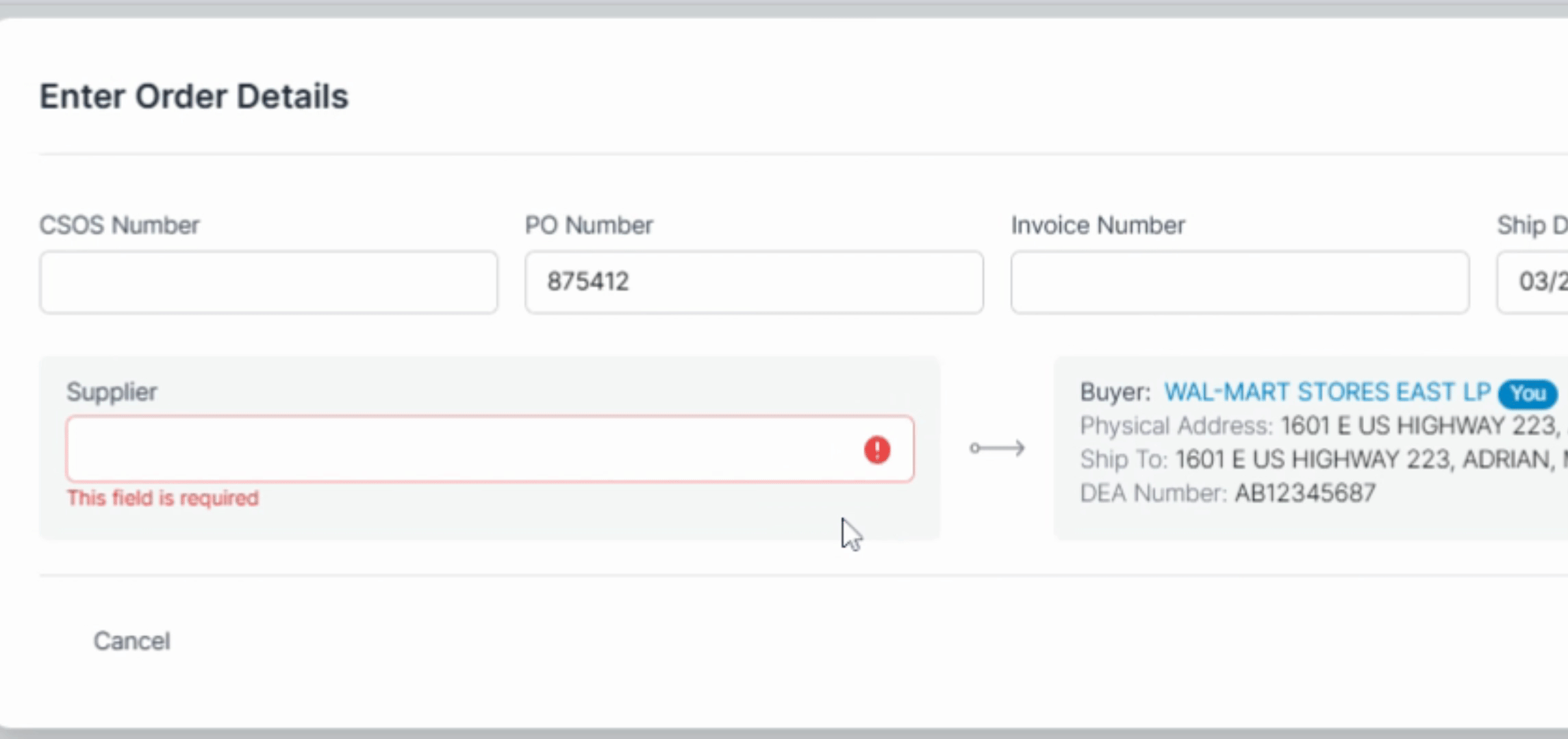Focus the CSOS Number input field
Viewport: 1568px width, 739px height.
click(x=268, y=282)
